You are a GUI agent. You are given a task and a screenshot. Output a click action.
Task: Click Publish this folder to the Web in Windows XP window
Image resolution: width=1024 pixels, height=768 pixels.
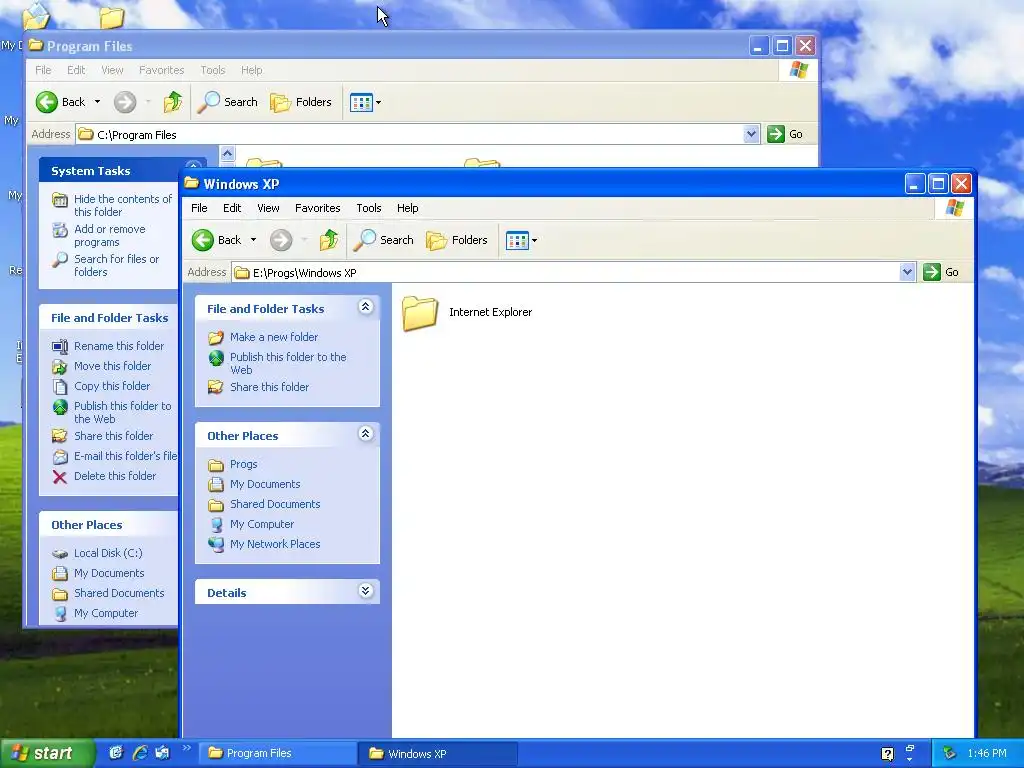pyautogui.click(x=278, y=363)
